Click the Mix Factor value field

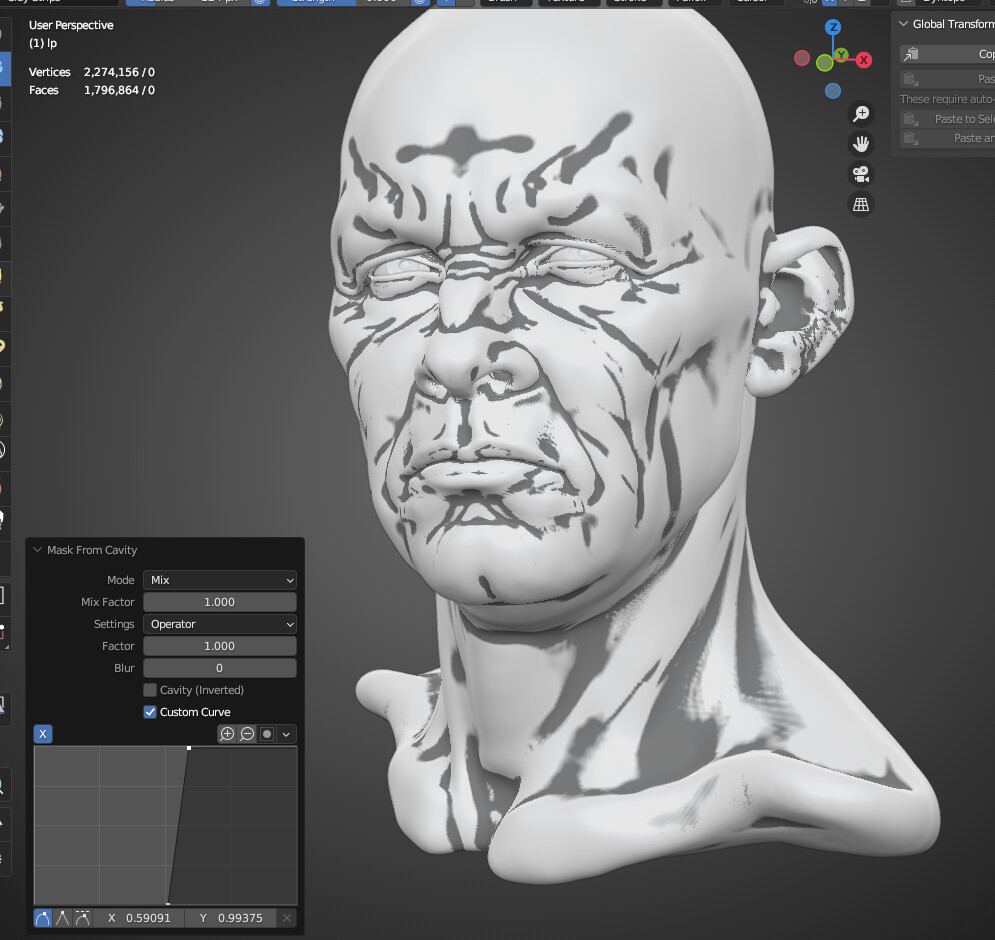click(x=219, y=601)
